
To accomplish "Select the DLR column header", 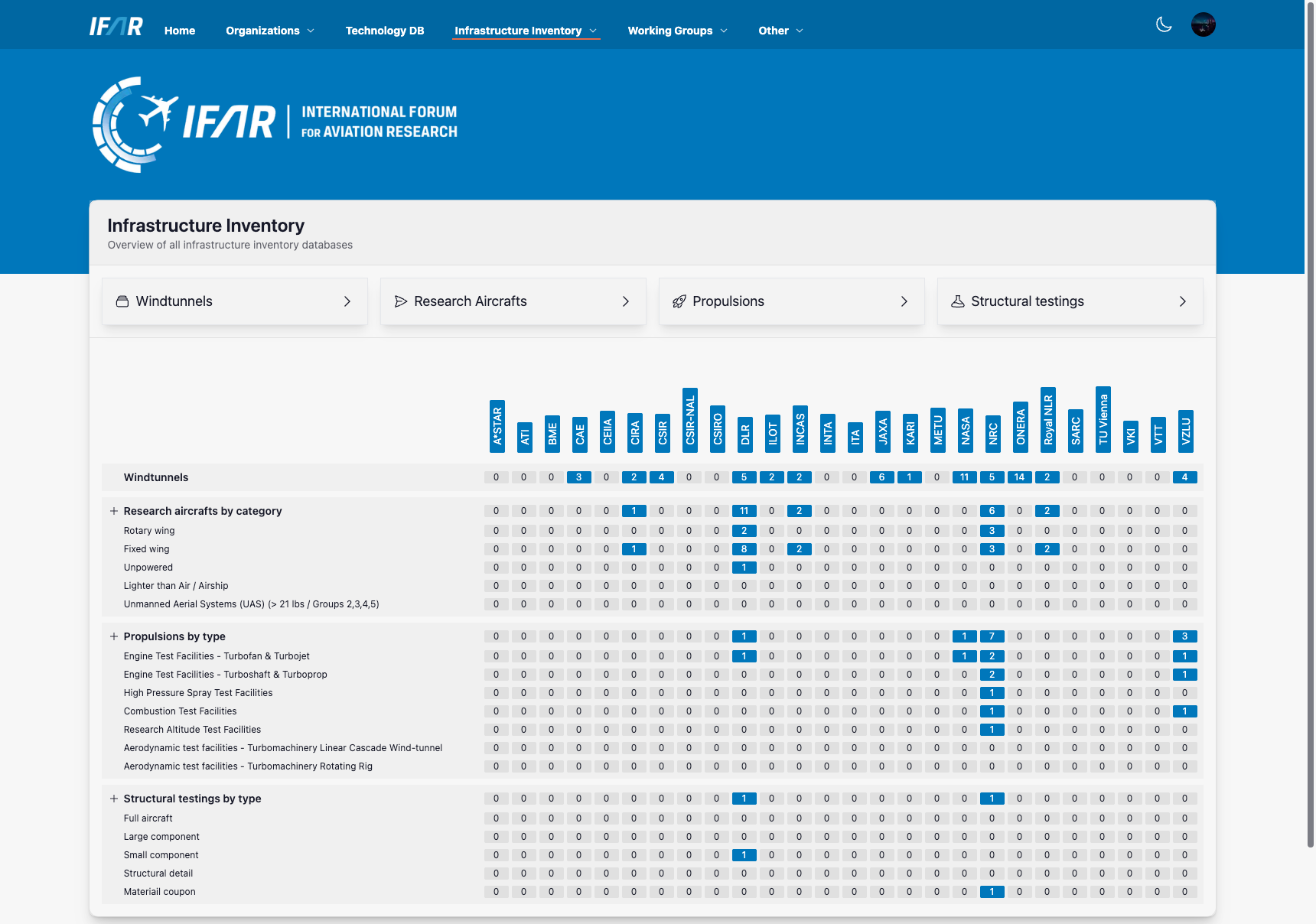I will pos(745,434).
